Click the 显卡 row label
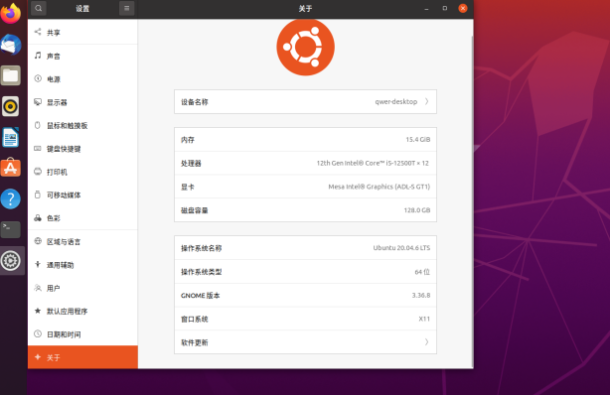611x395 pixels. click(x=187, y=187)
